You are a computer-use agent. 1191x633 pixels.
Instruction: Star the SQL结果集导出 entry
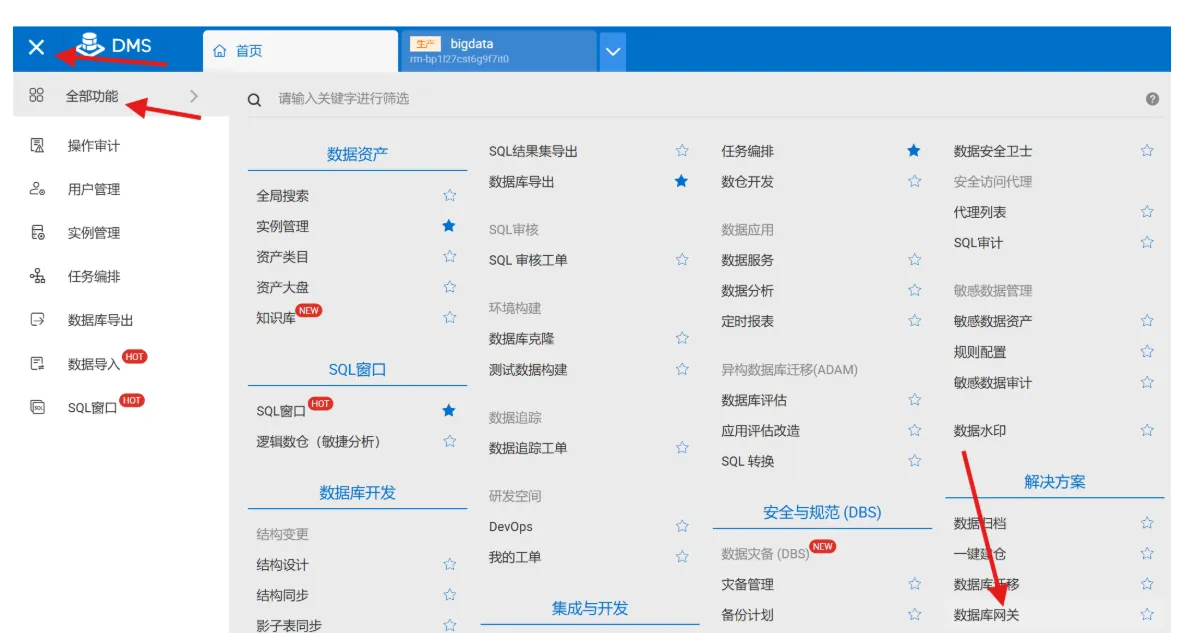pos(682,150)
